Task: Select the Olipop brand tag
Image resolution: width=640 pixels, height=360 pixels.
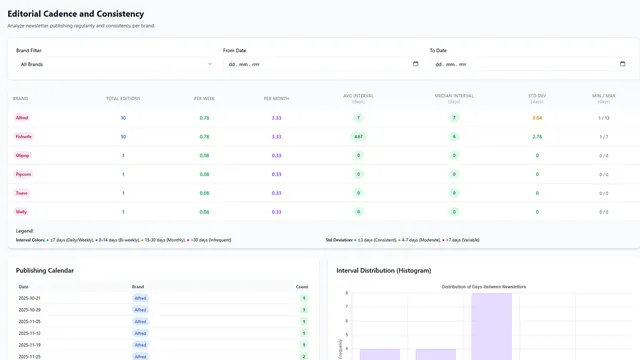Action: click(x=22, y=155)
